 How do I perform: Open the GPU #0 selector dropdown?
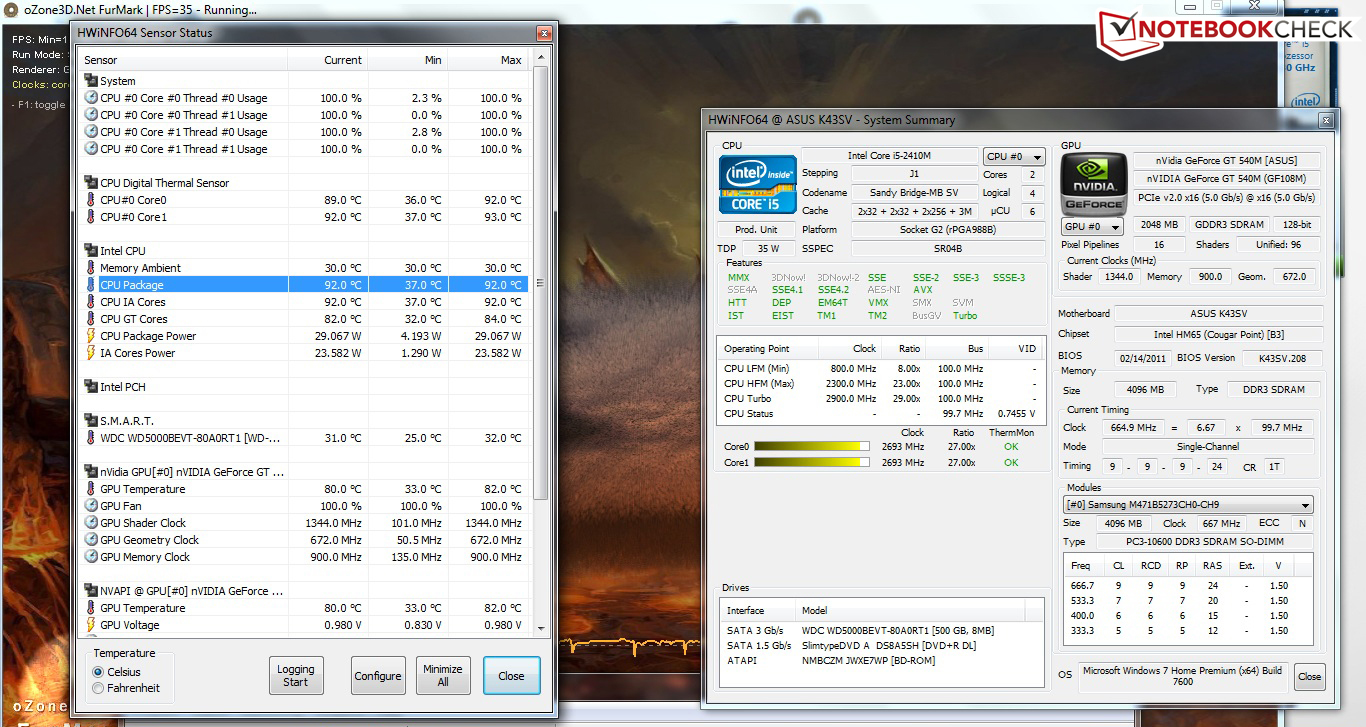[1091, 226]
